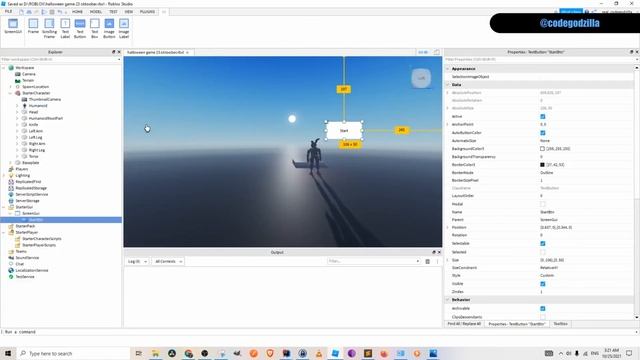This screenshot has width=640, height=360.
Task: Switch to the PLUGINS ribbon tab
Action: (x=147, y=12)
